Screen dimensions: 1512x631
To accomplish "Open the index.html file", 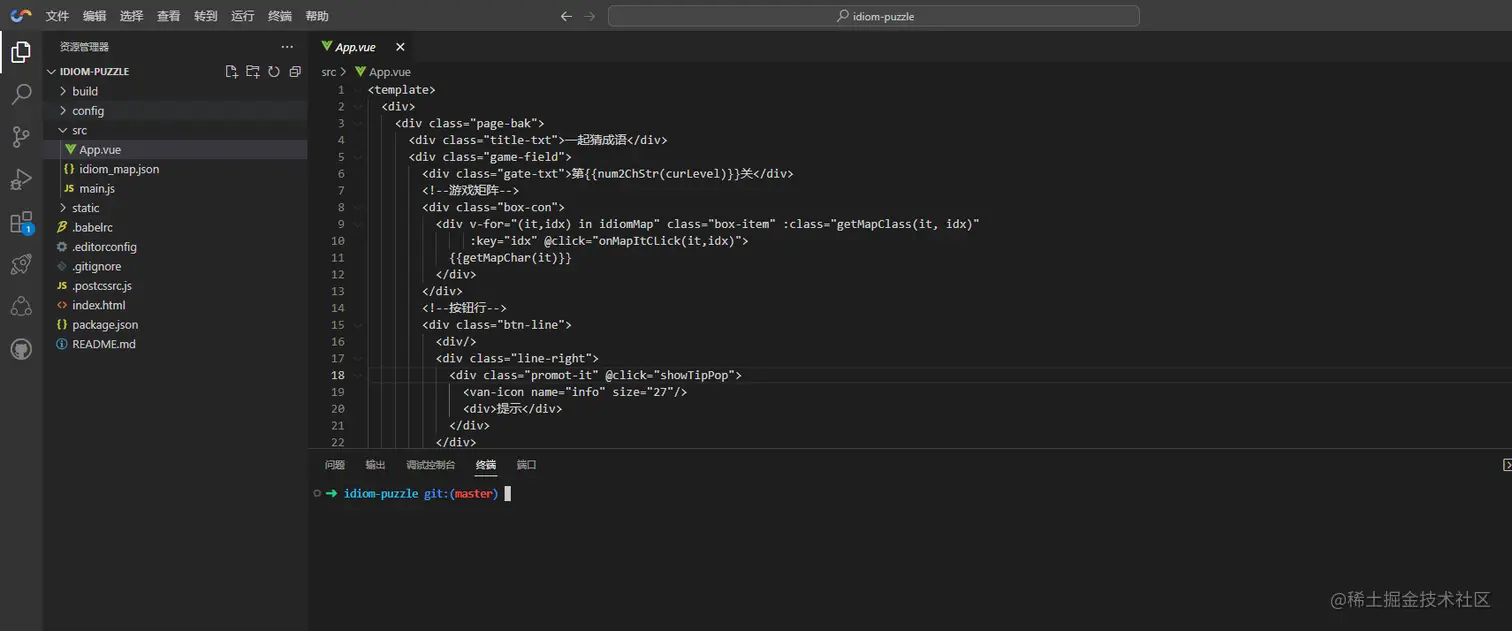I will [175, 305].
